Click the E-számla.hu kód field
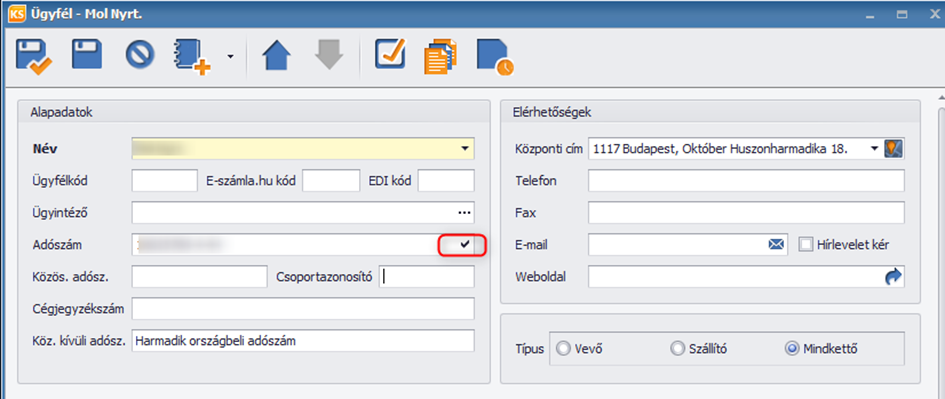 pos(331,180)
